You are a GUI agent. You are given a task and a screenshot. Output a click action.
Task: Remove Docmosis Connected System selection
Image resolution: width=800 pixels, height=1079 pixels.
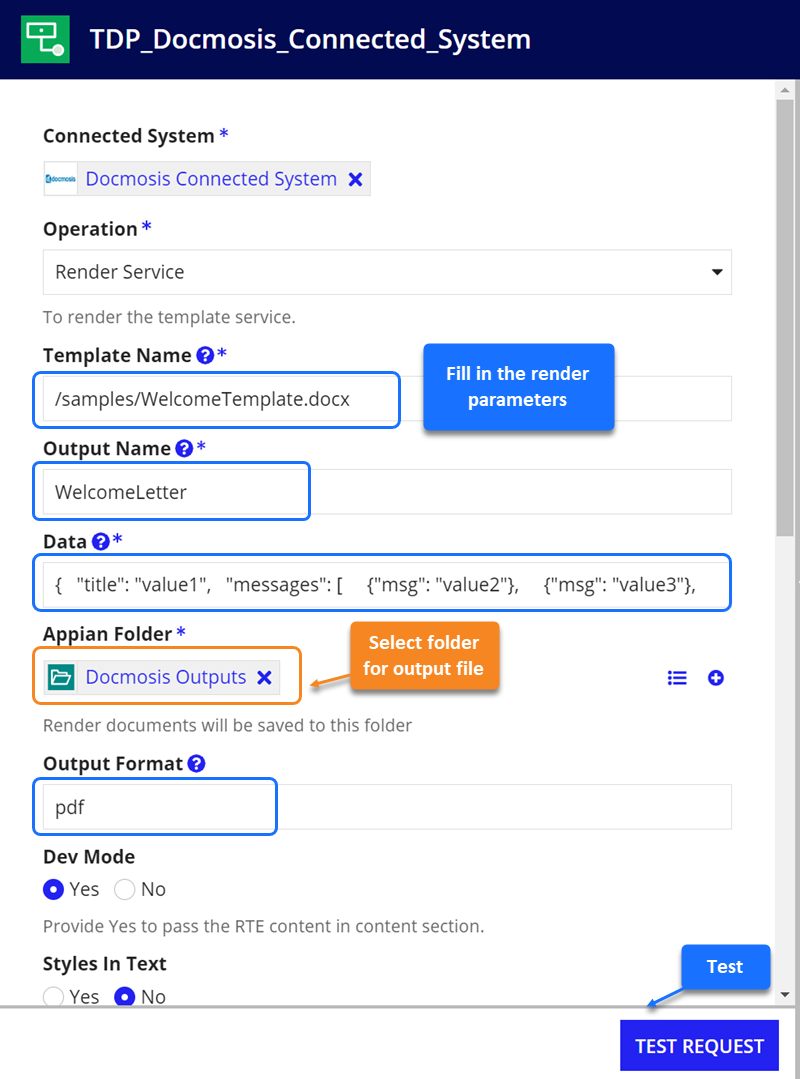coord(355,179)
